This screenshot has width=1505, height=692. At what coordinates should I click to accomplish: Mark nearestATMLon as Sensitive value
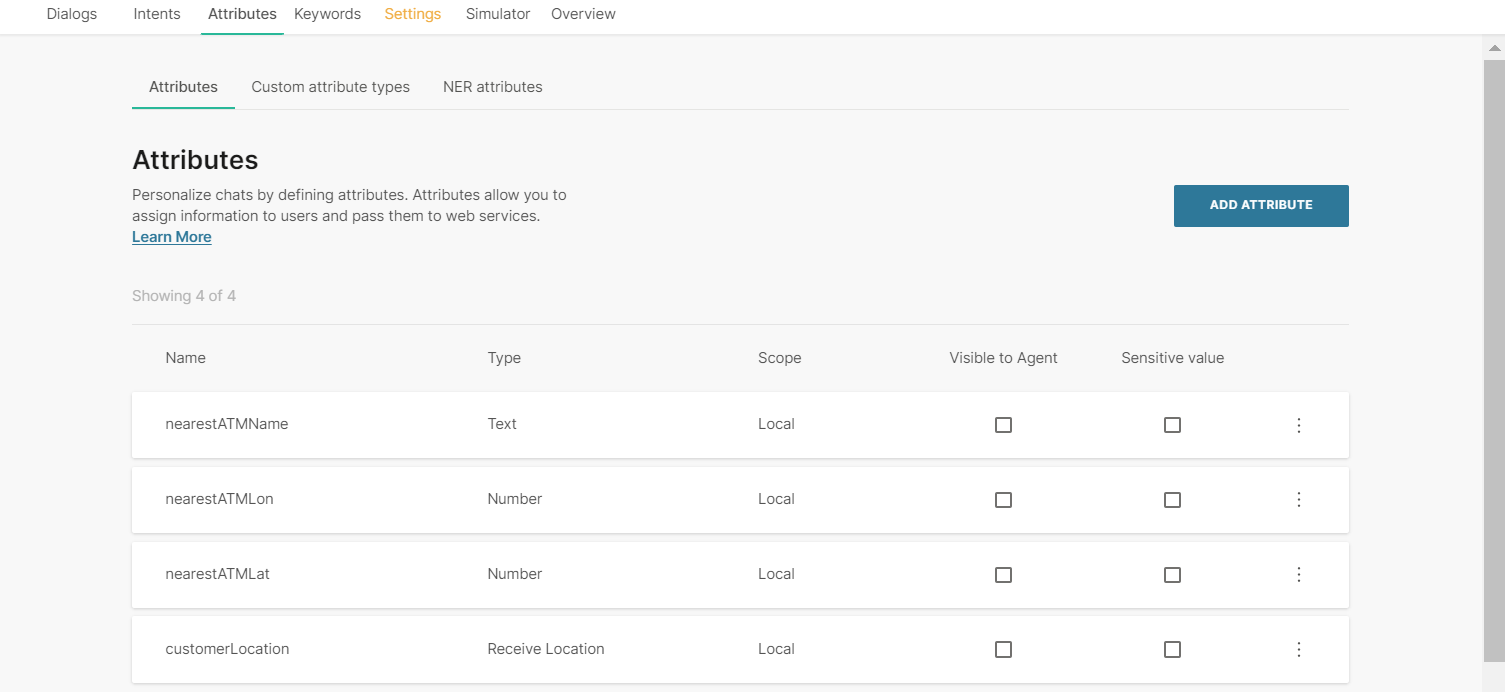click(x=1172, y=500)
